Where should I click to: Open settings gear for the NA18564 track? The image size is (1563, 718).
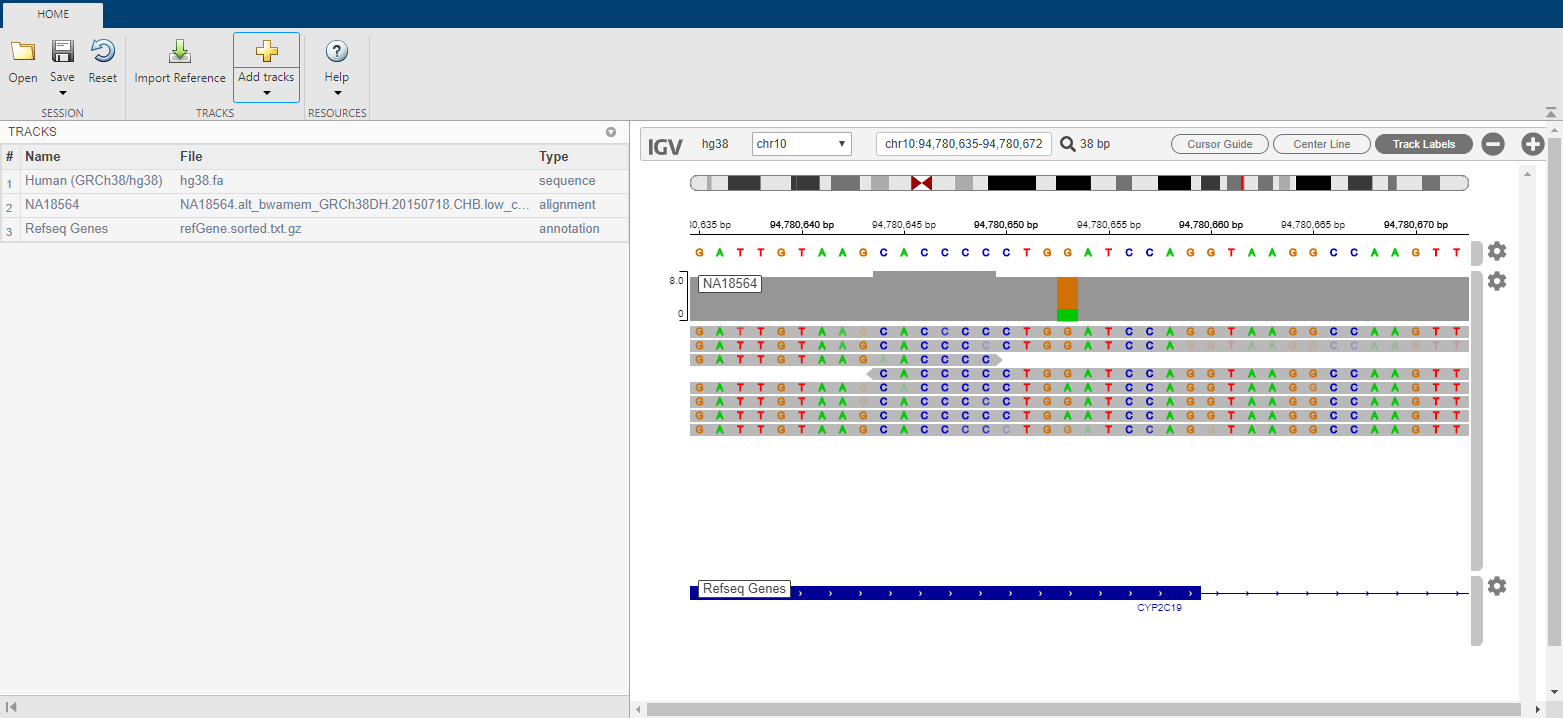click(1497, 281)
